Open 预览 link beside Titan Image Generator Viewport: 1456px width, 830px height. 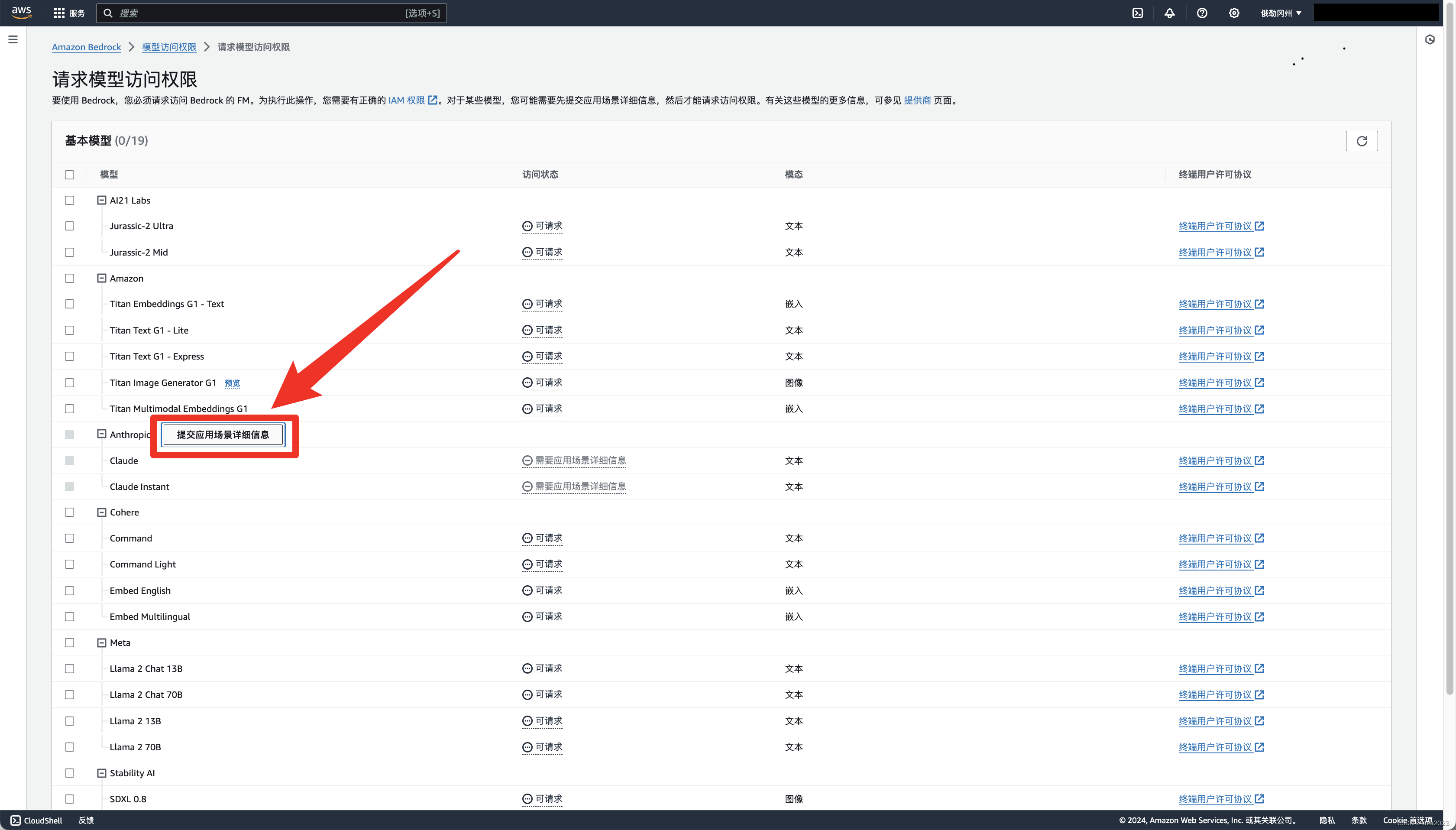tap(232, 383)
